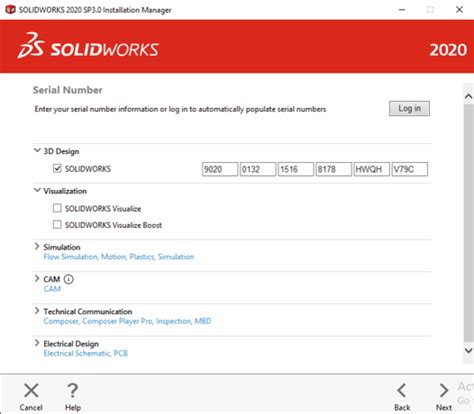Click the CAM info icon
Image resolution: width=474 pixels, height=414 pixels.
69,279
